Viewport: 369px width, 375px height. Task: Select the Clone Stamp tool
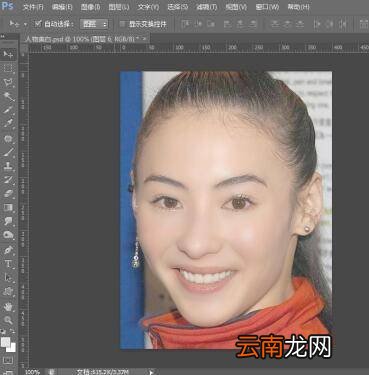pos(8,166)
